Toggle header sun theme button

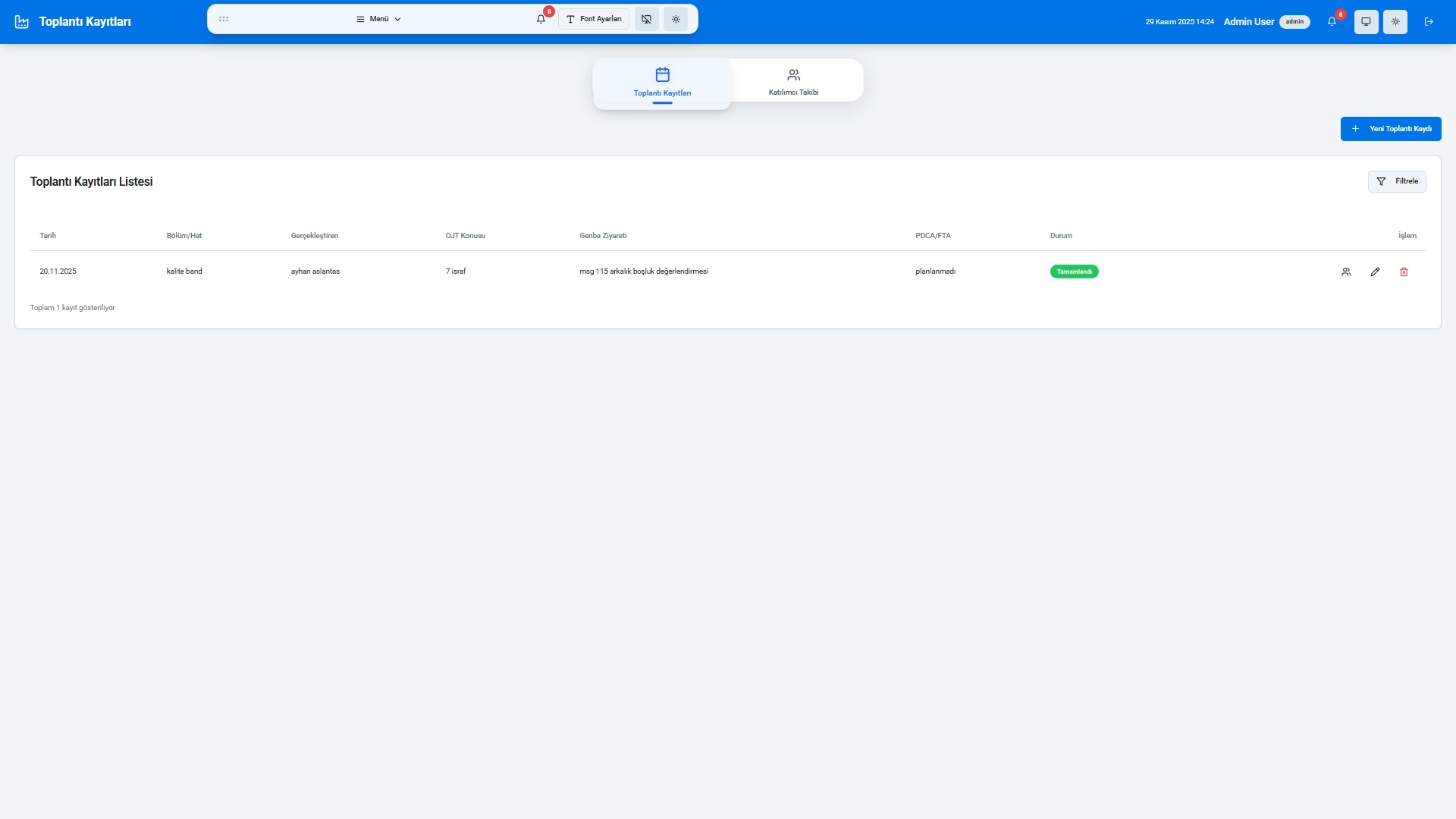(x=1395, y=22)
